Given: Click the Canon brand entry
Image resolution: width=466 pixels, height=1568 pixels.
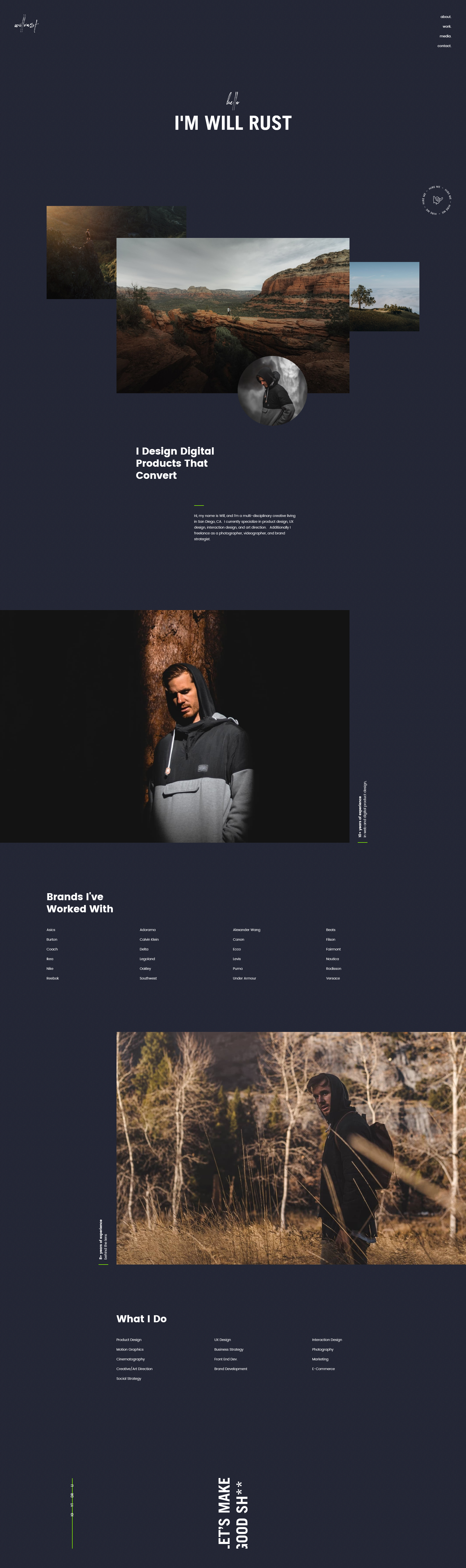Looking at the screenshot, I should click(x=238, y=940).
